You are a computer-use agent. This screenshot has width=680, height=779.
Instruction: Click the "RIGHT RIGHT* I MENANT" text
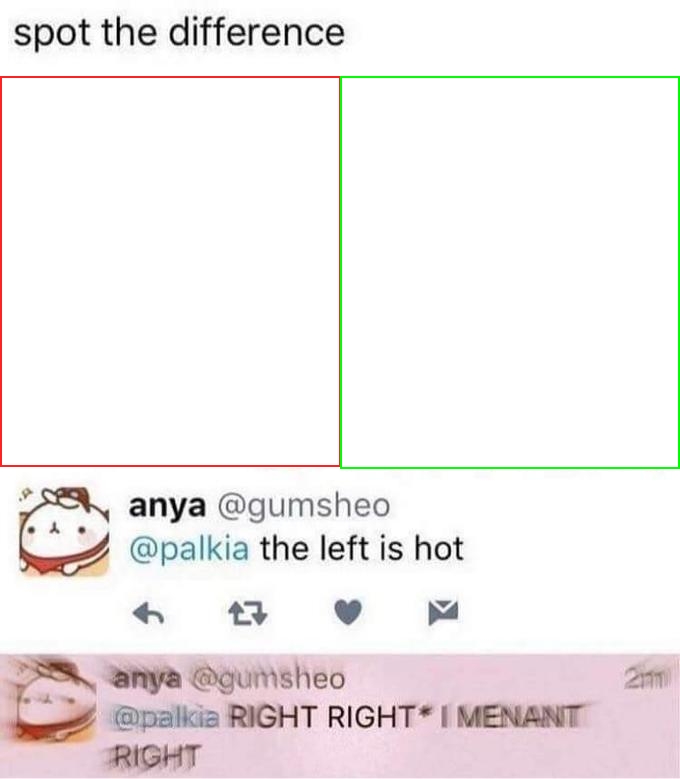point(405,717)
